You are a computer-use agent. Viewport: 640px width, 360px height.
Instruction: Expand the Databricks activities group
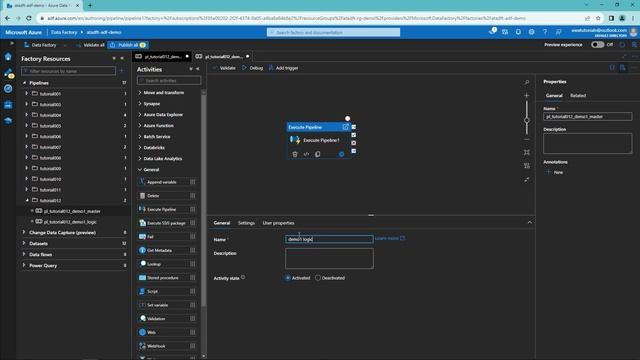(x=140, y=147)
